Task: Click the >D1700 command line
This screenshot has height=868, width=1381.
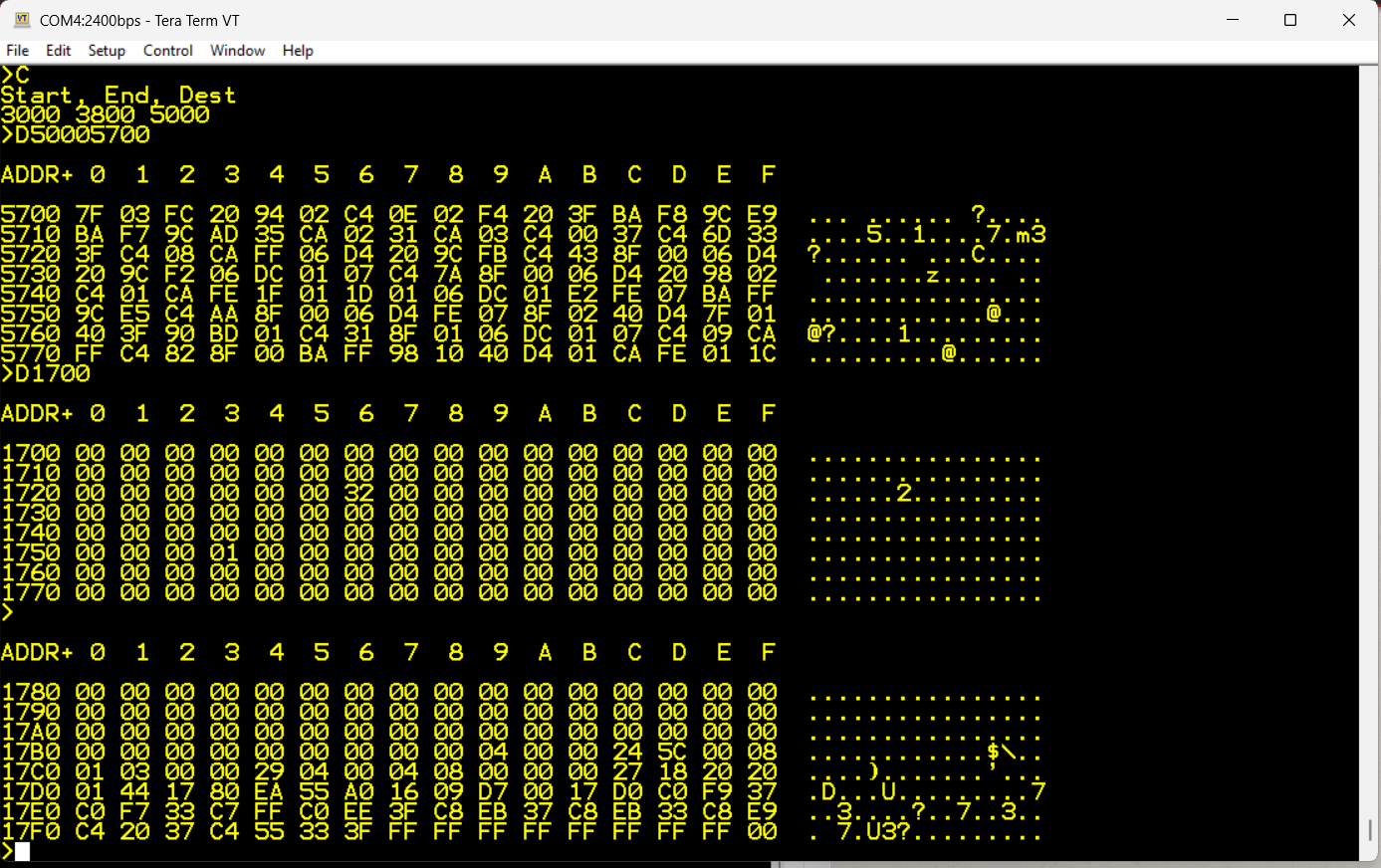Action: [46, 373]
